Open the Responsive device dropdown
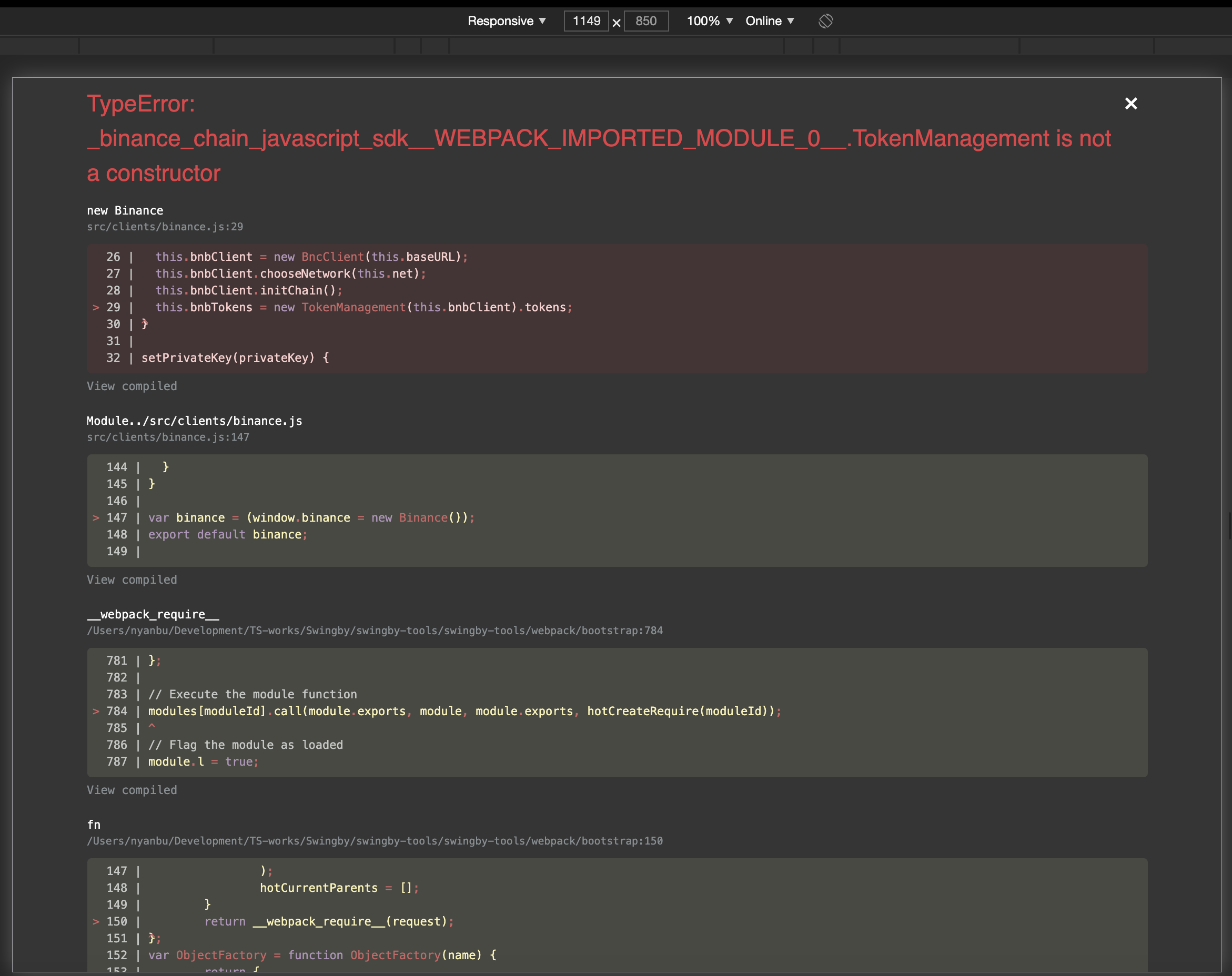Viewport: 1232px width, 976px height. [506, 21]
